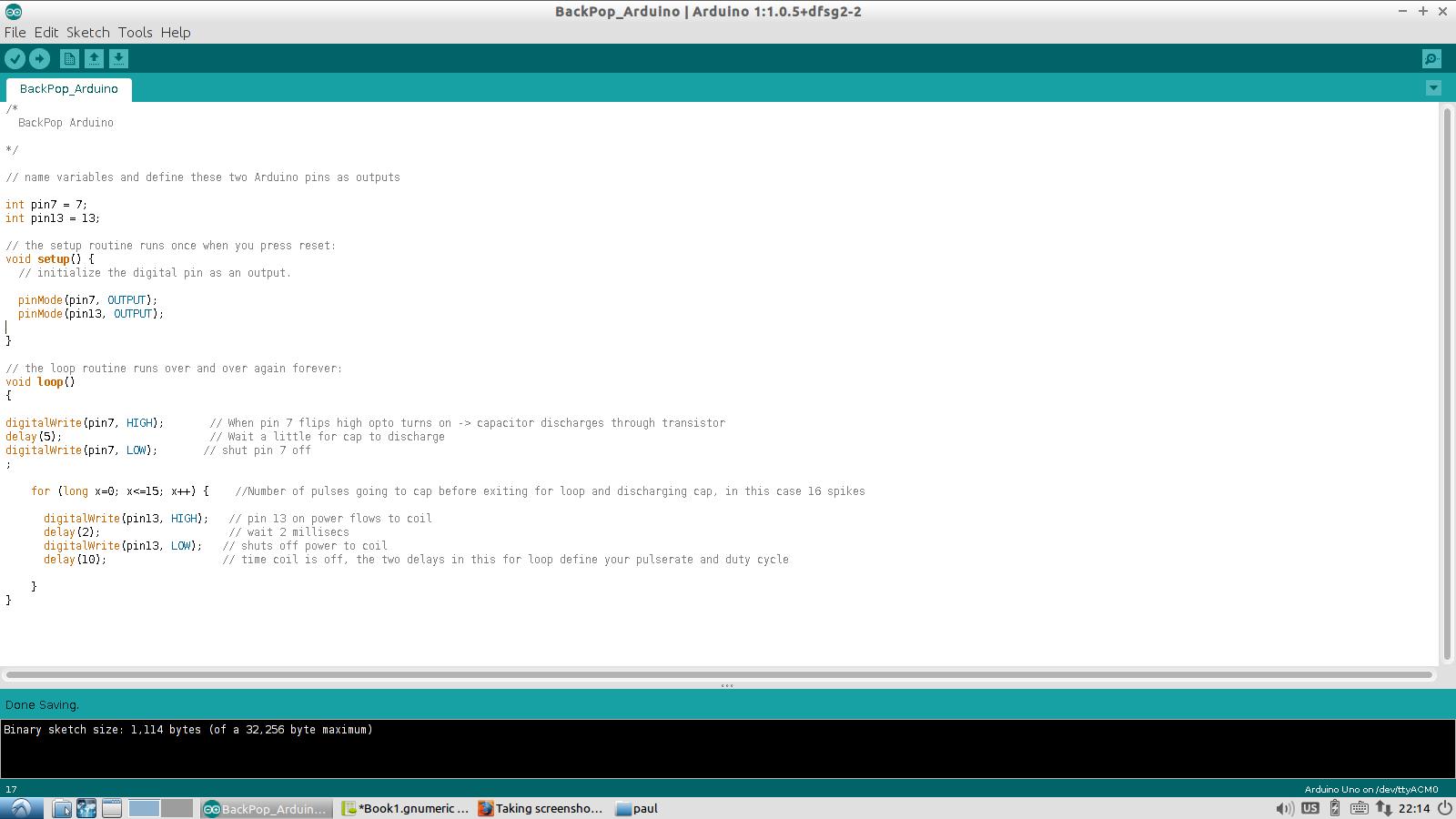
Task: Click the 'delay(10);' statement
Action: coord(75,560)
